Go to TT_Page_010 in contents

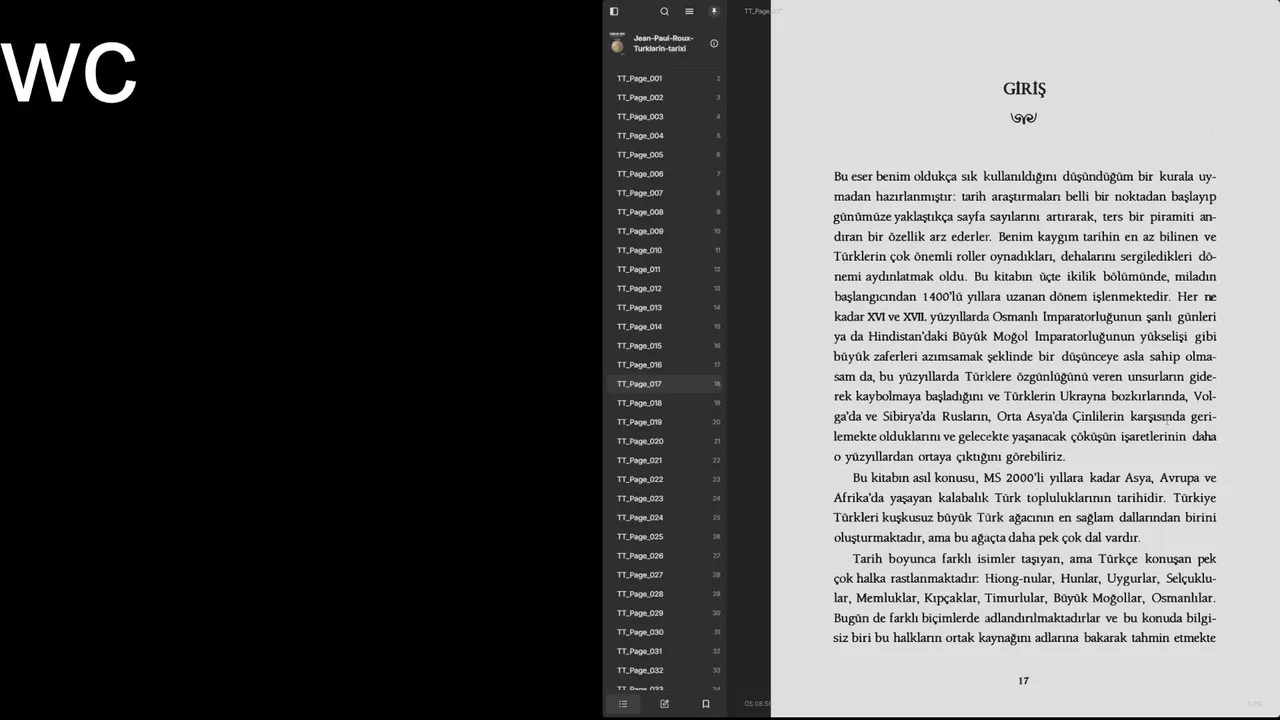point(665,250)
